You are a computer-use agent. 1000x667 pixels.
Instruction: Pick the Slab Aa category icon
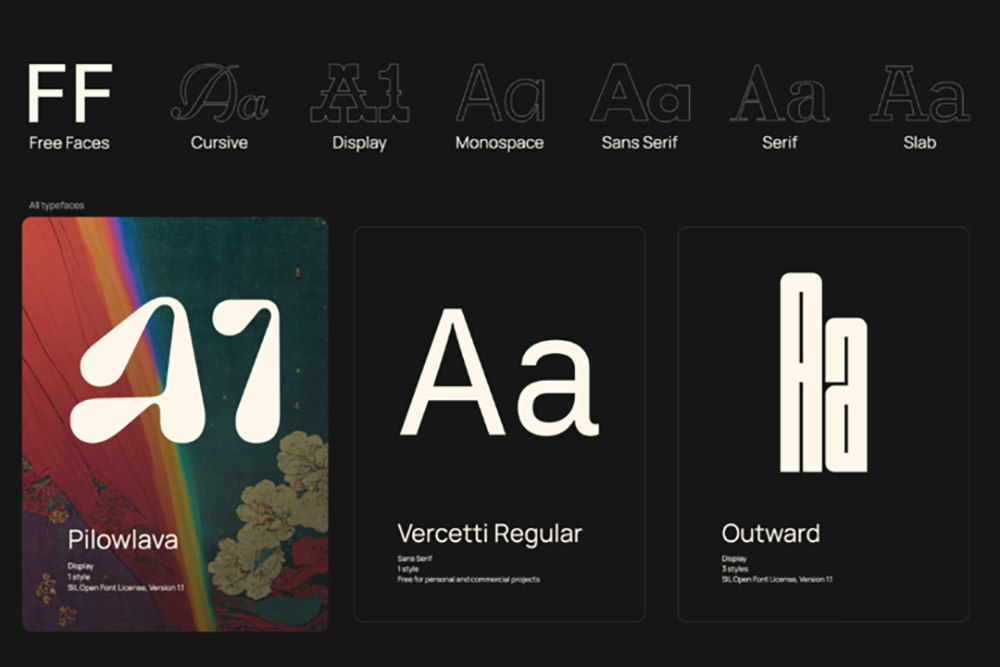pos(920,92)
